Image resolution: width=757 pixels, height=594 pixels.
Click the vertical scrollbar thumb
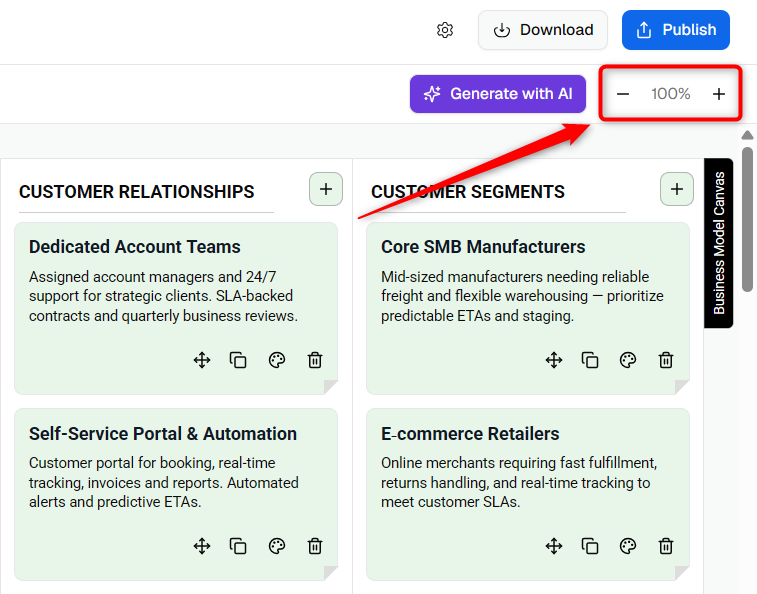pos(747,220)
